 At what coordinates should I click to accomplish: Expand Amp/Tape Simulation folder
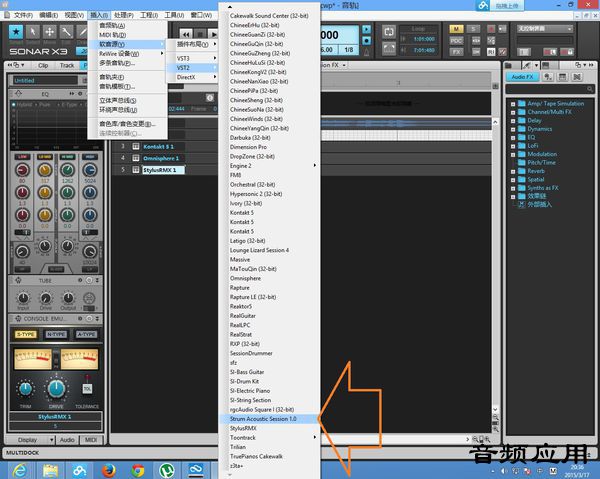[513, 104]
